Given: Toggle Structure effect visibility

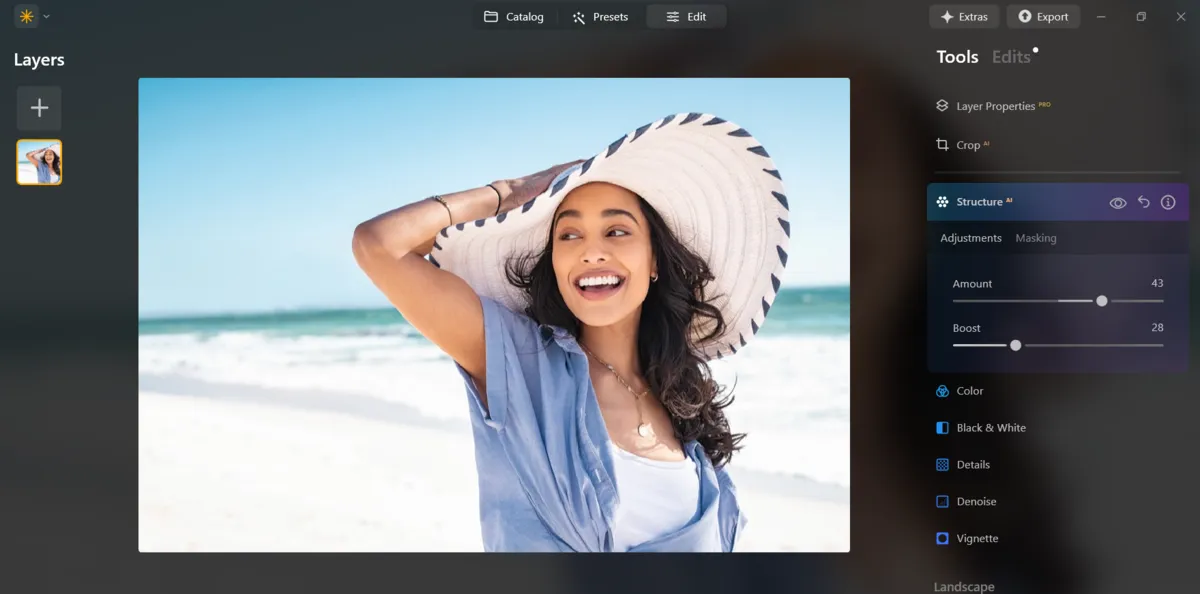Looking at the screenshot, I should pyautogui.click(x=1117, y=201).
